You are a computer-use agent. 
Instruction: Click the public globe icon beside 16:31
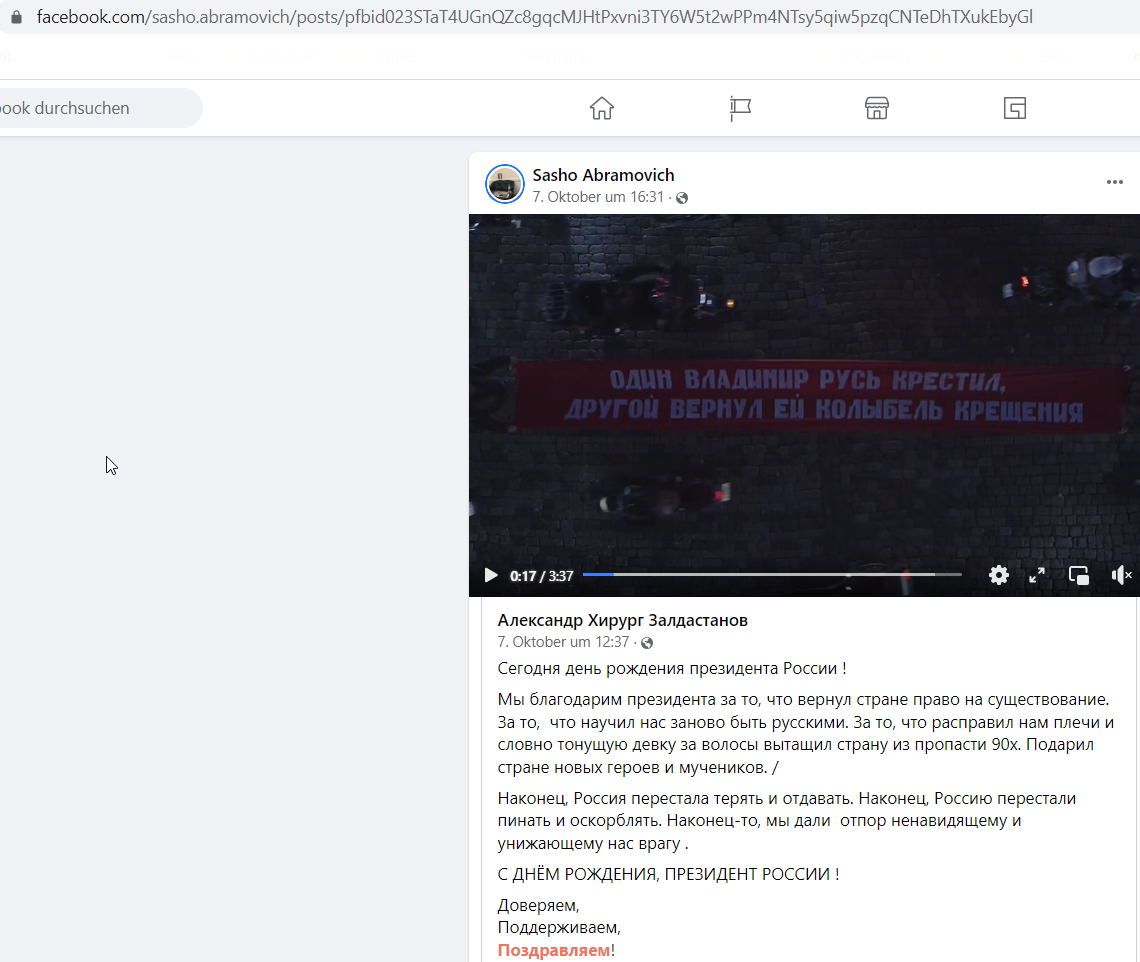pos(682,198)
